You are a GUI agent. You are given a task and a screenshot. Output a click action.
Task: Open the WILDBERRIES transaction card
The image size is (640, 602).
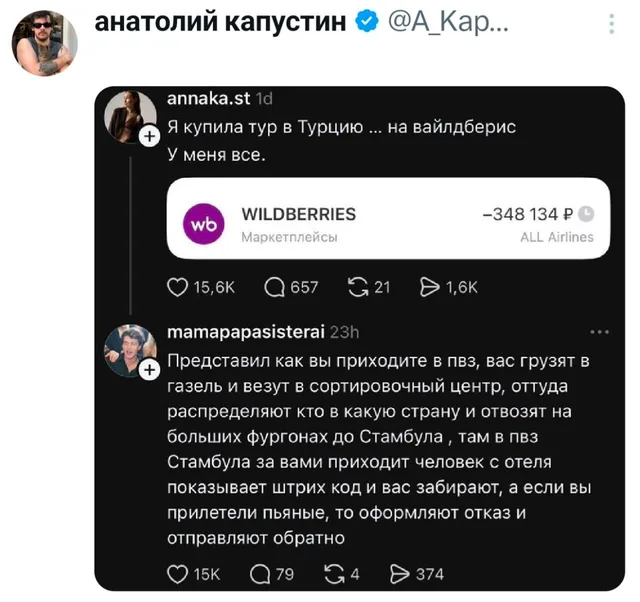pyautogui.click(x=388, y=218)
